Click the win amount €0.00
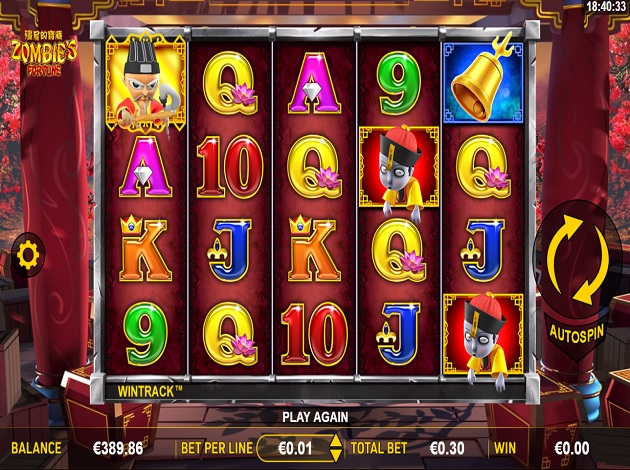Image resolution: width=630 pixels, height=470 pixels. coord(572,448)
